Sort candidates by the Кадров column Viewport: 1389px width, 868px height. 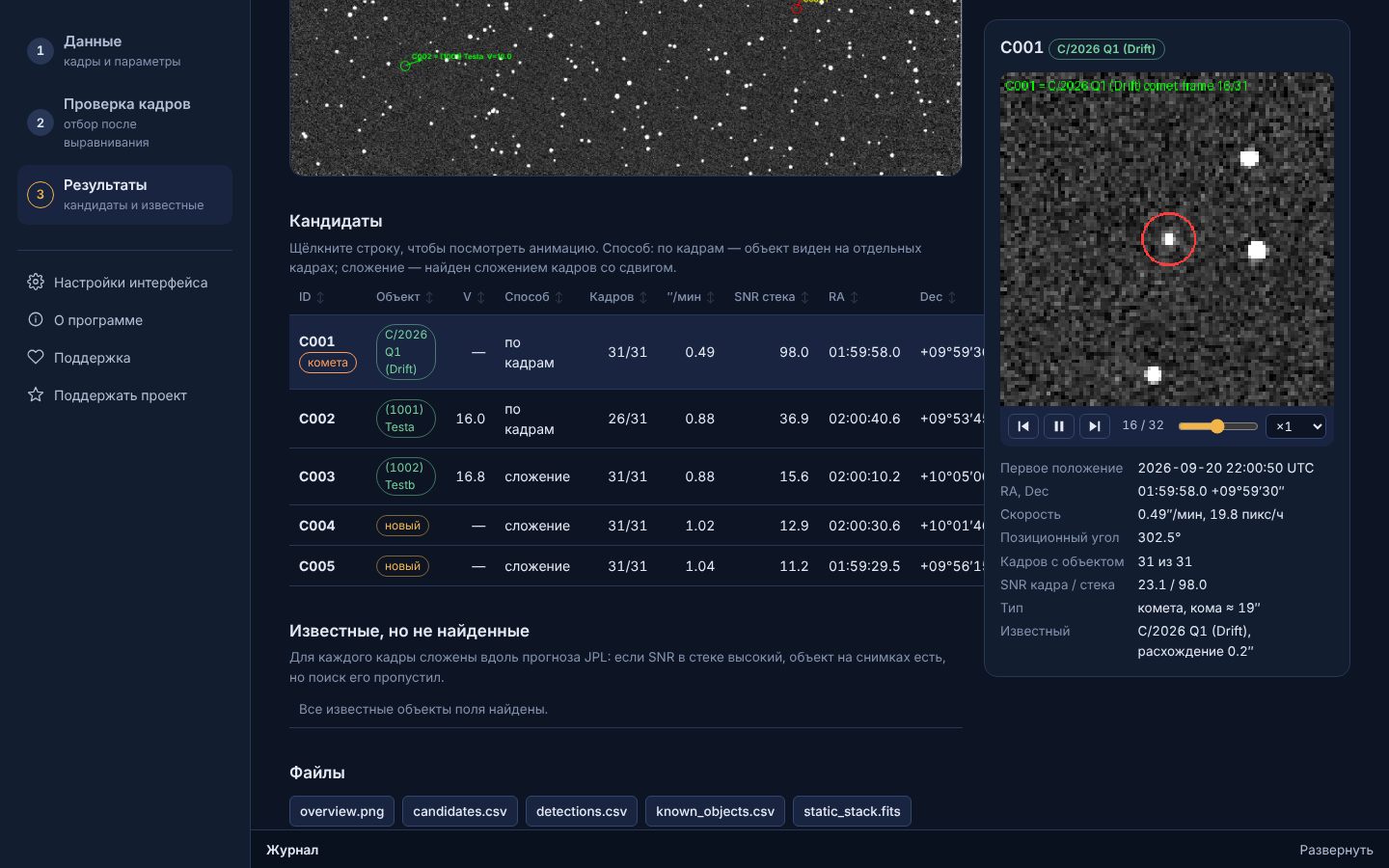coord(618,297)
